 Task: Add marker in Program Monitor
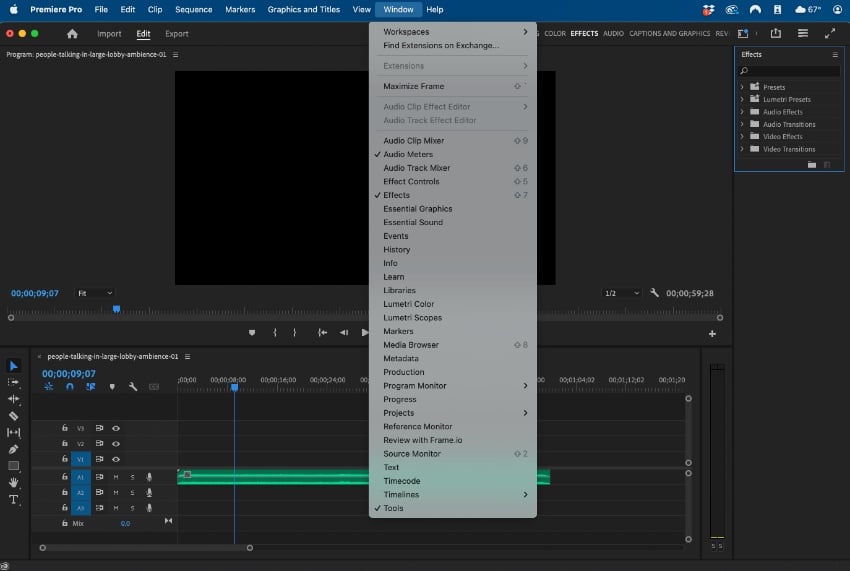pyautogui.click(x=252, y=332)
